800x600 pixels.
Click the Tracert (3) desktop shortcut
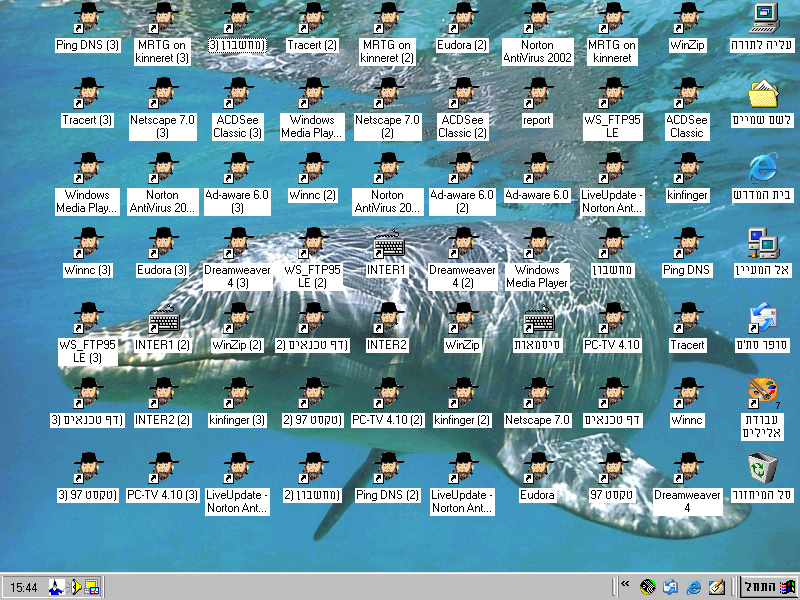pos(88,102)
